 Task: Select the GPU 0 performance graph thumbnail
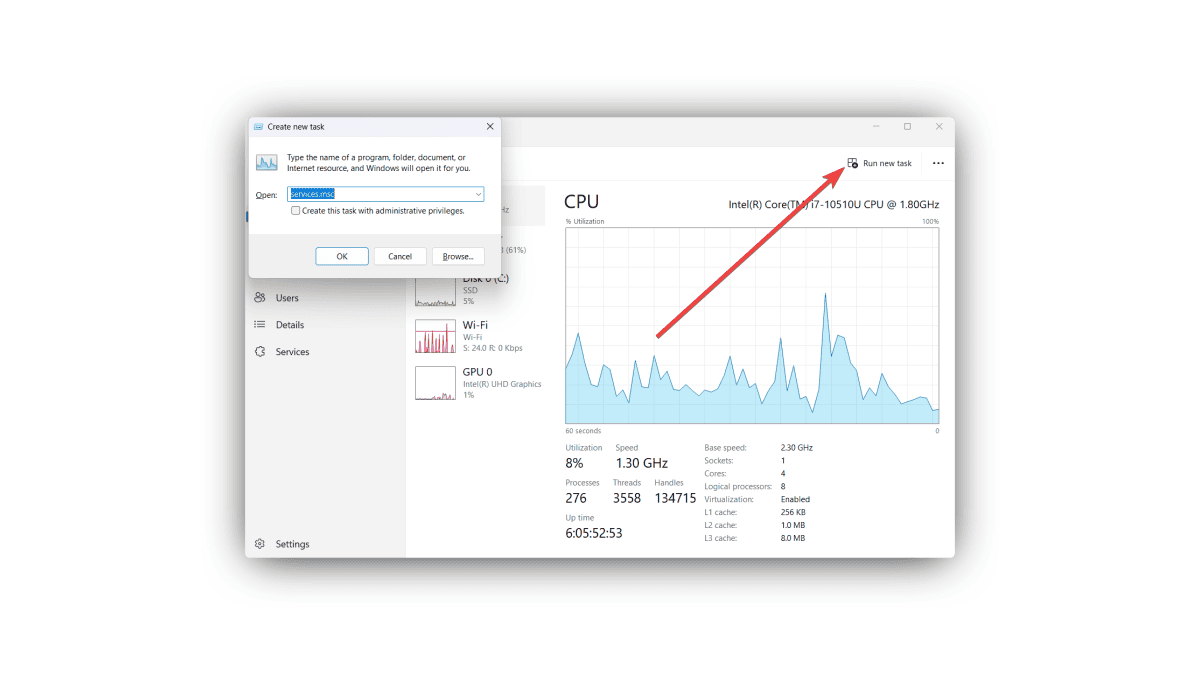click(x=435, y=384)
